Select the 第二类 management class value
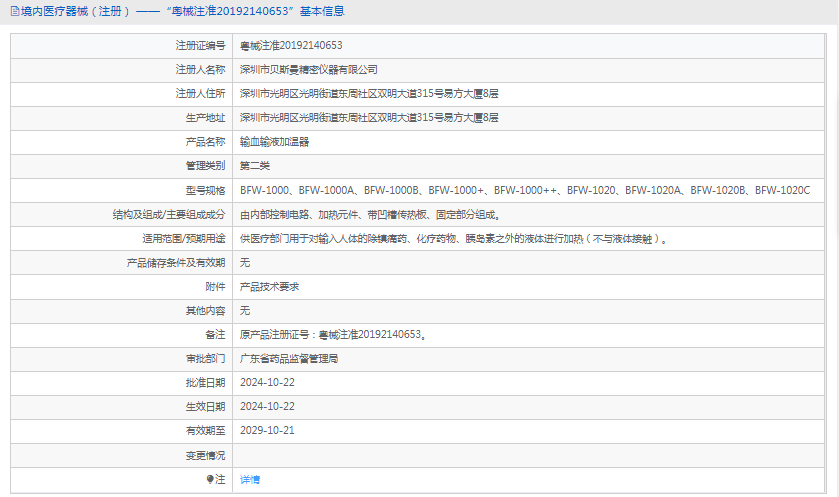This screenshot has height=497, width=839. tap(255, 166)
